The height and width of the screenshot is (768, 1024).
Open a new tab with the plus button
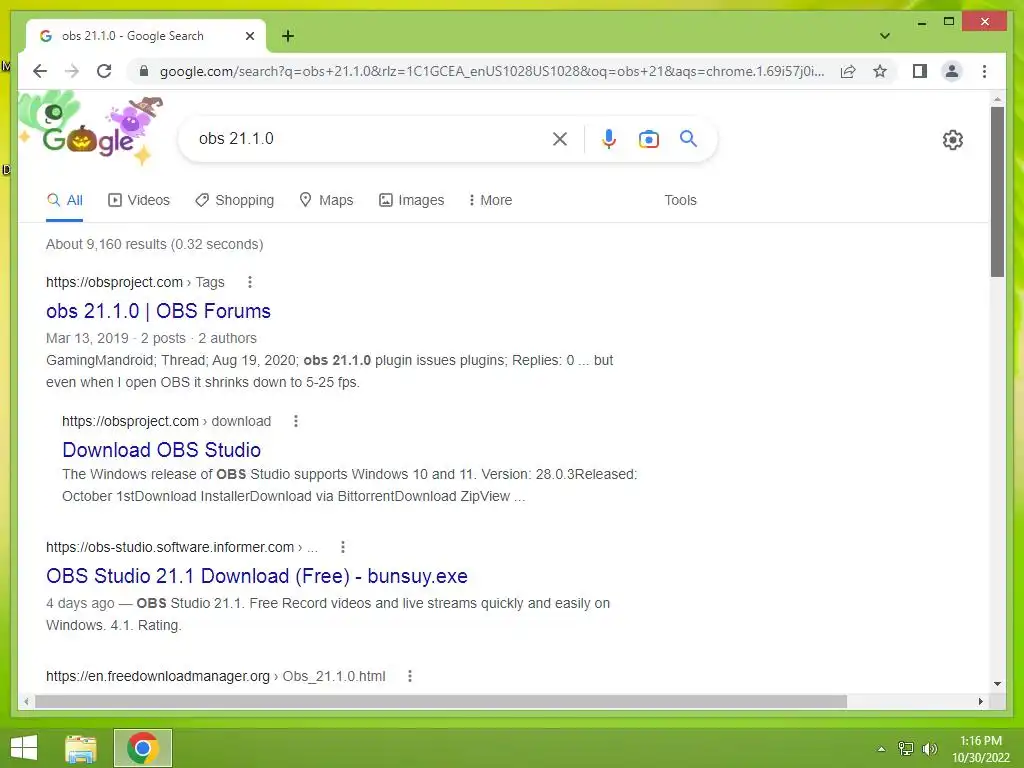(288, 36)
